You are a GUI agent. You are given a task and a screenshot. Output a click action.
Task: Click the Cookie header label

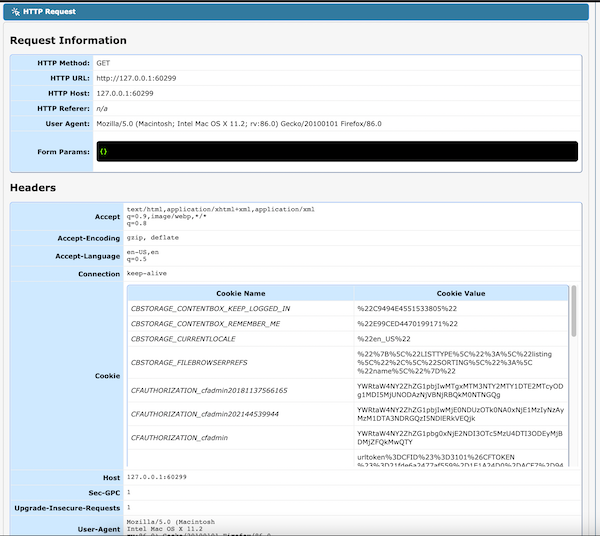click(108, 376)
